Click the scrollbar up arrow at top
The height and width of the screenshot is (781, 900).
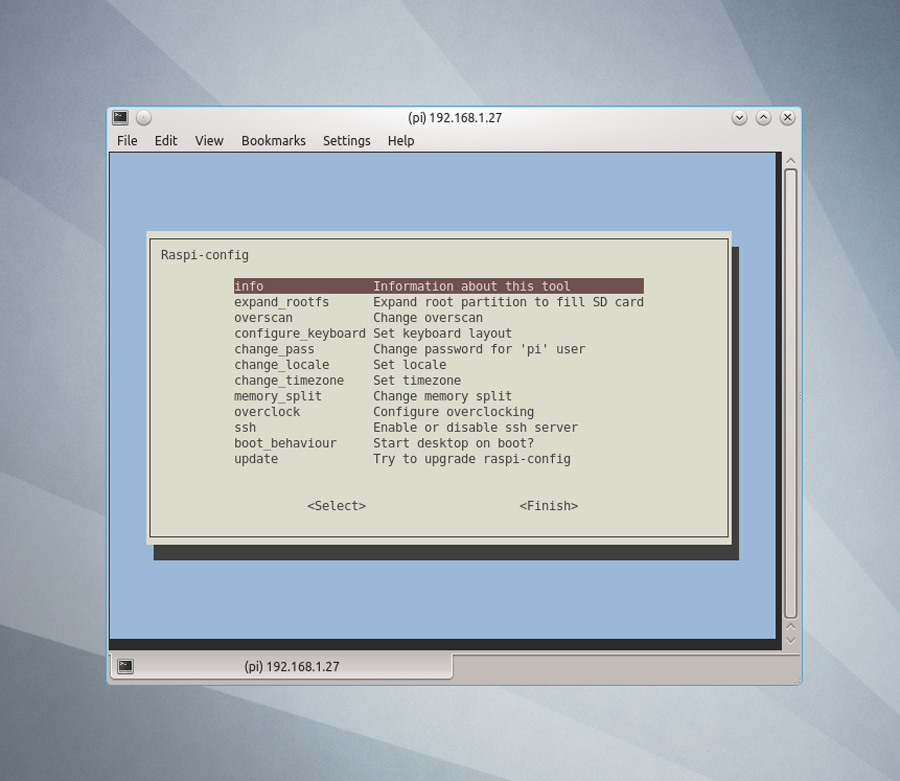(790, 161)
